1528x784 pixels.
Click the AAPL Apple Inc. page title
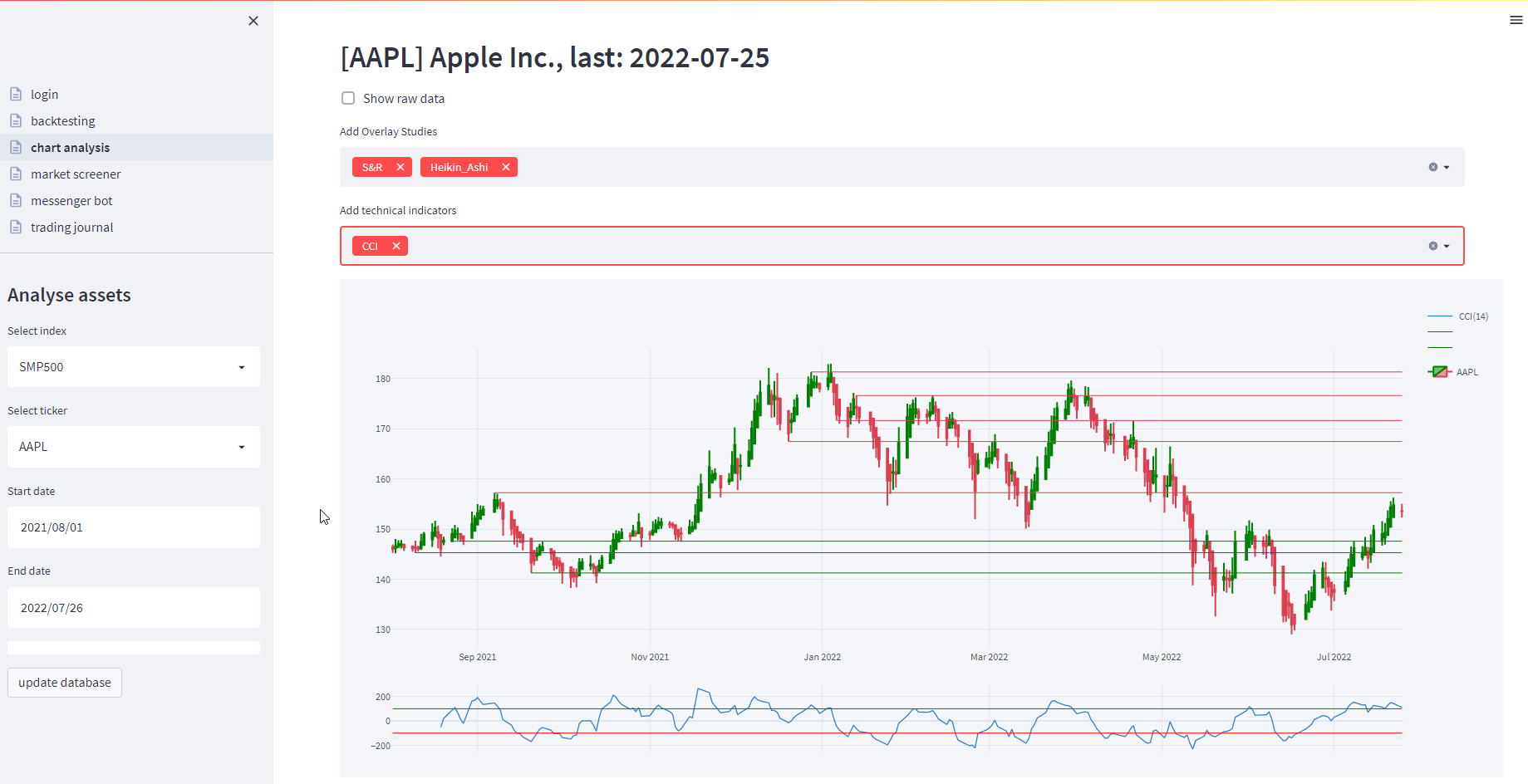click(x=555, y=57)
